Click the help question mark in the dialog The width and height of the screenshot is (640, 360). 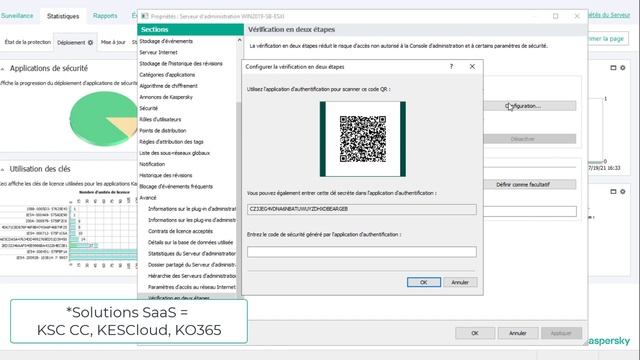pyautogui.click(x=451, y=67)
